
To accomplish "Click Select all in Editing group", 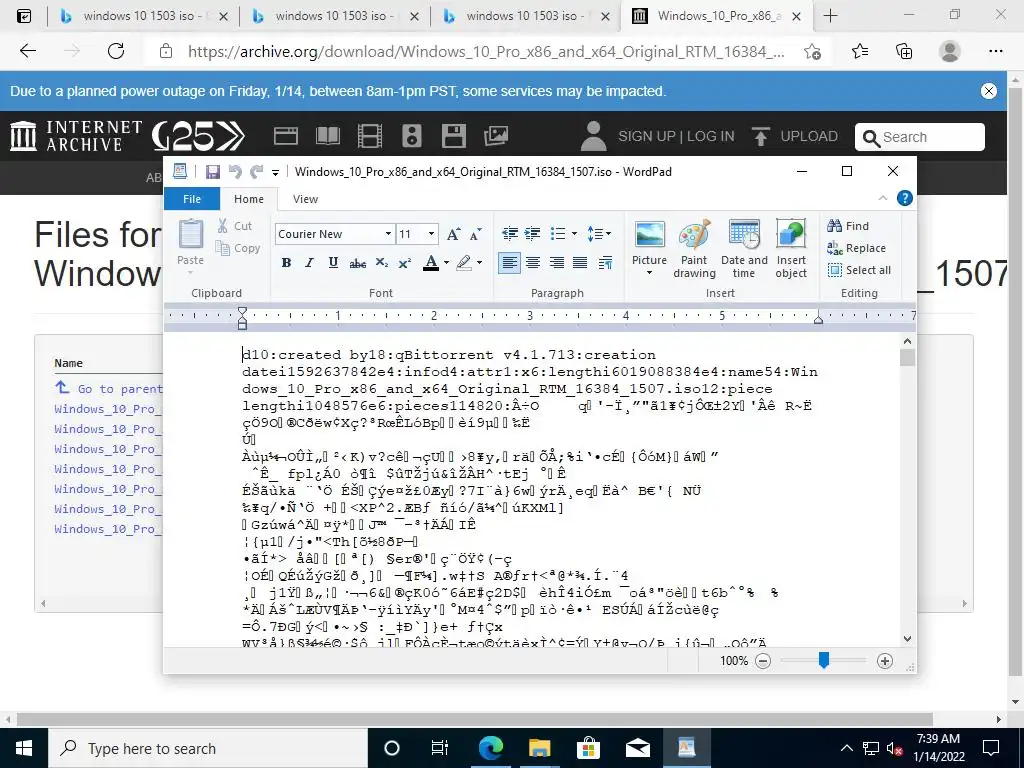I will point(859,270).
